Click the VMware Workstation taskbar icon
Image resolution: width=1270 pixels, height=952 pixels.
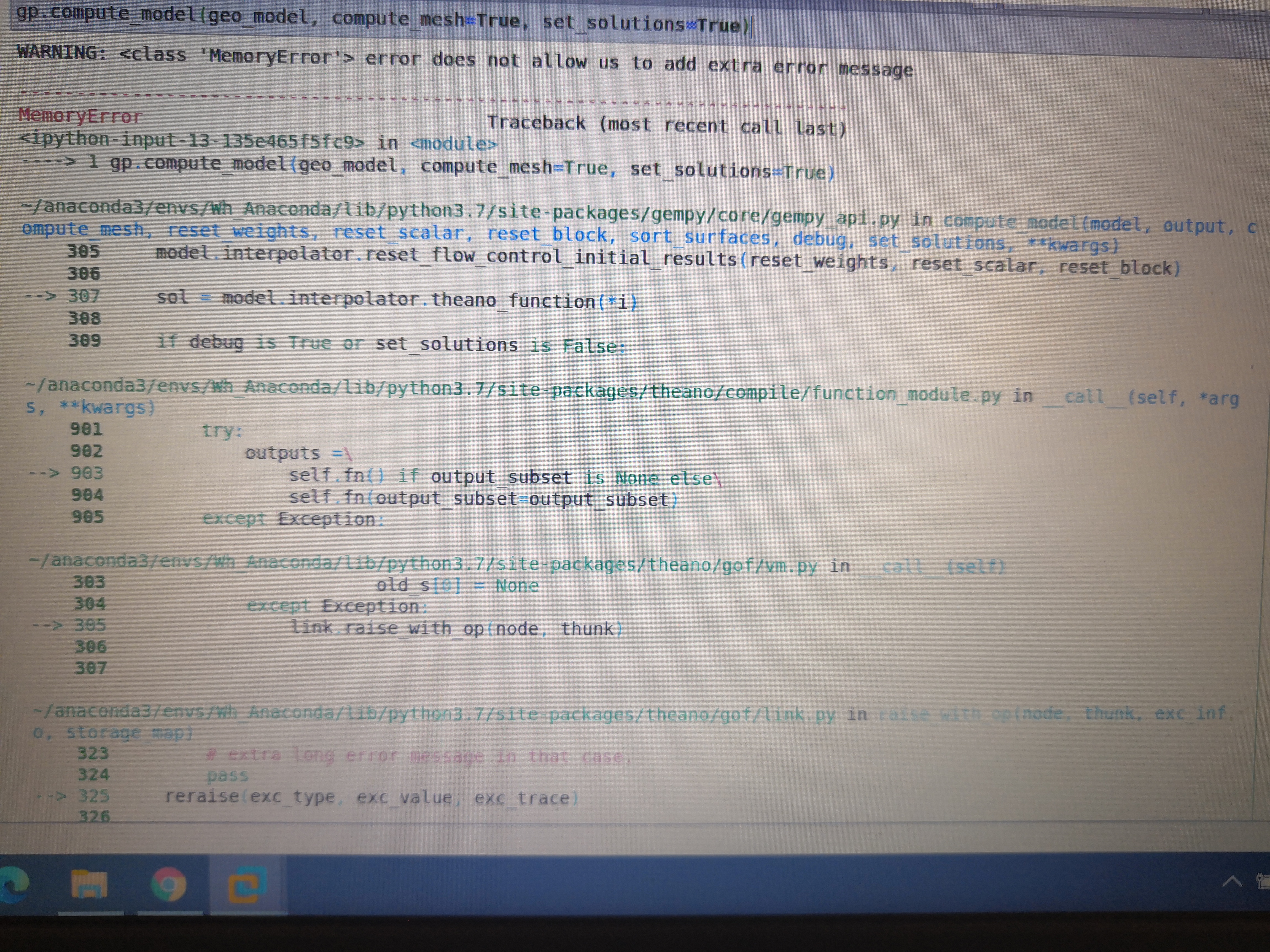[247, 884]
